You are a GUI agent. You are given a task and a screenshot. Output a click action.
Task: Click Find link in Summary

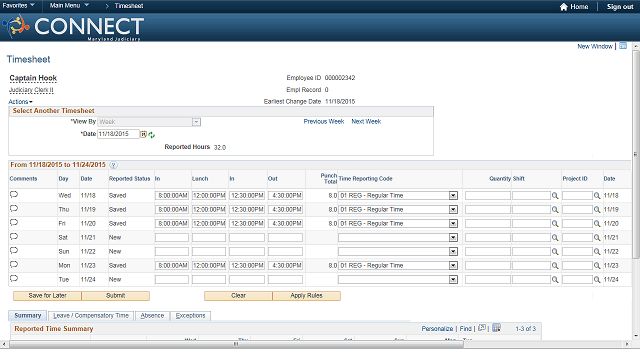coord(465,329)
